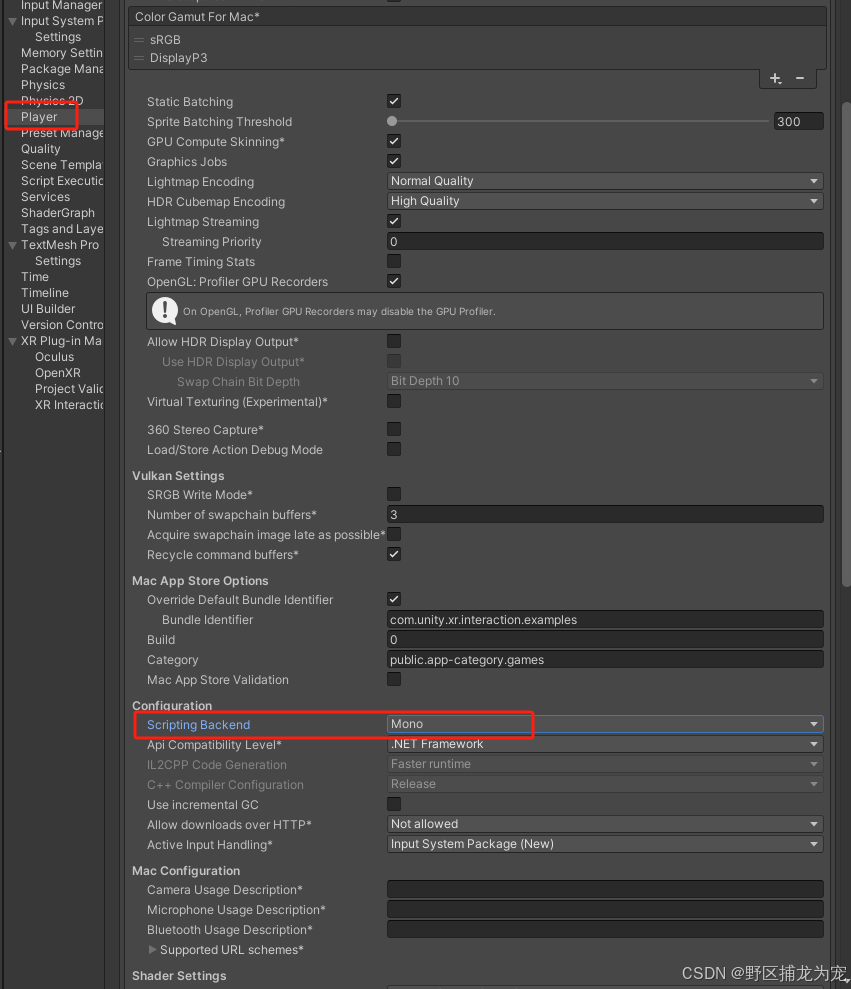The height and width of the screenshot is (989, 851).
Task: Select OpenXR under XR Plug-in Management
Action: tap(58, 373)
